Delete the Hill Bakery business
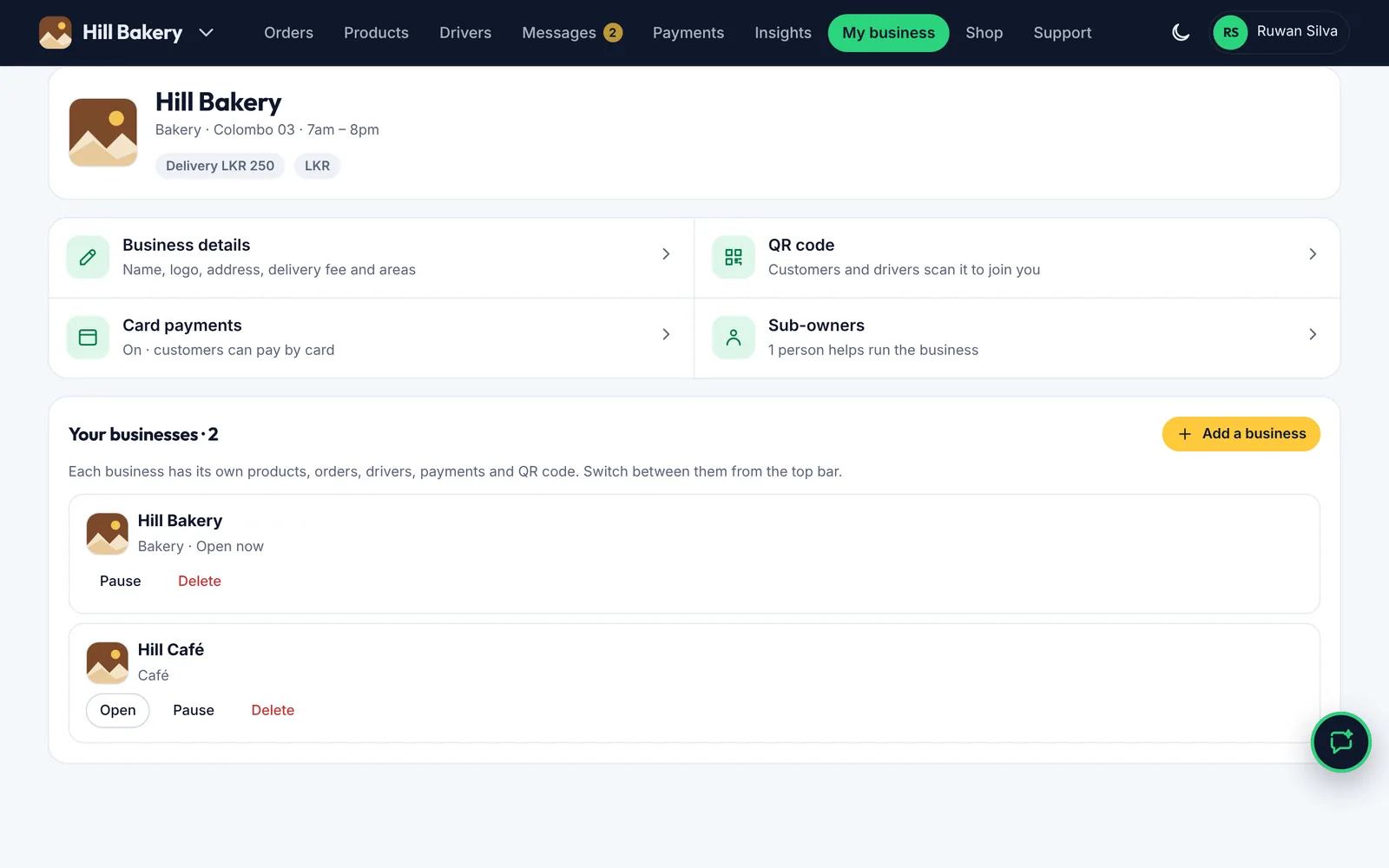 200,582
